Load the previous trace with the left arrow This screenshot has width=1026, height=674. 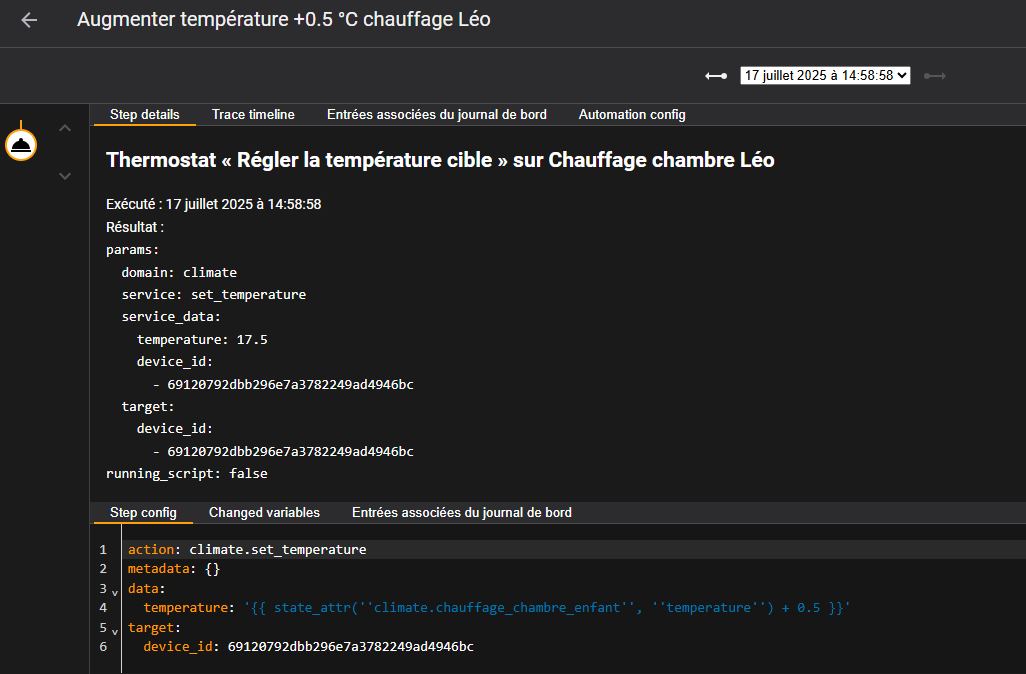pos(715,76)
